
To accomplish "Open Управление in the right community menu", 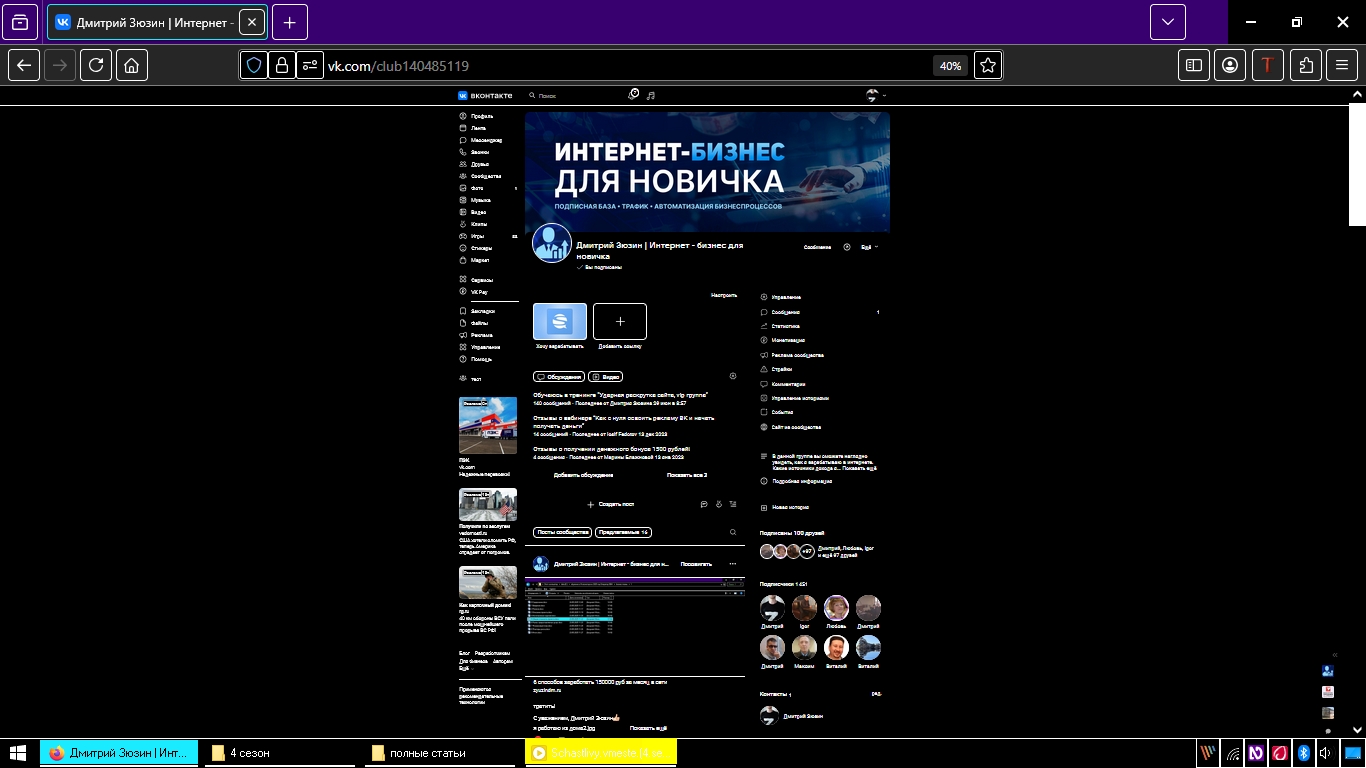I will (780, 297).
